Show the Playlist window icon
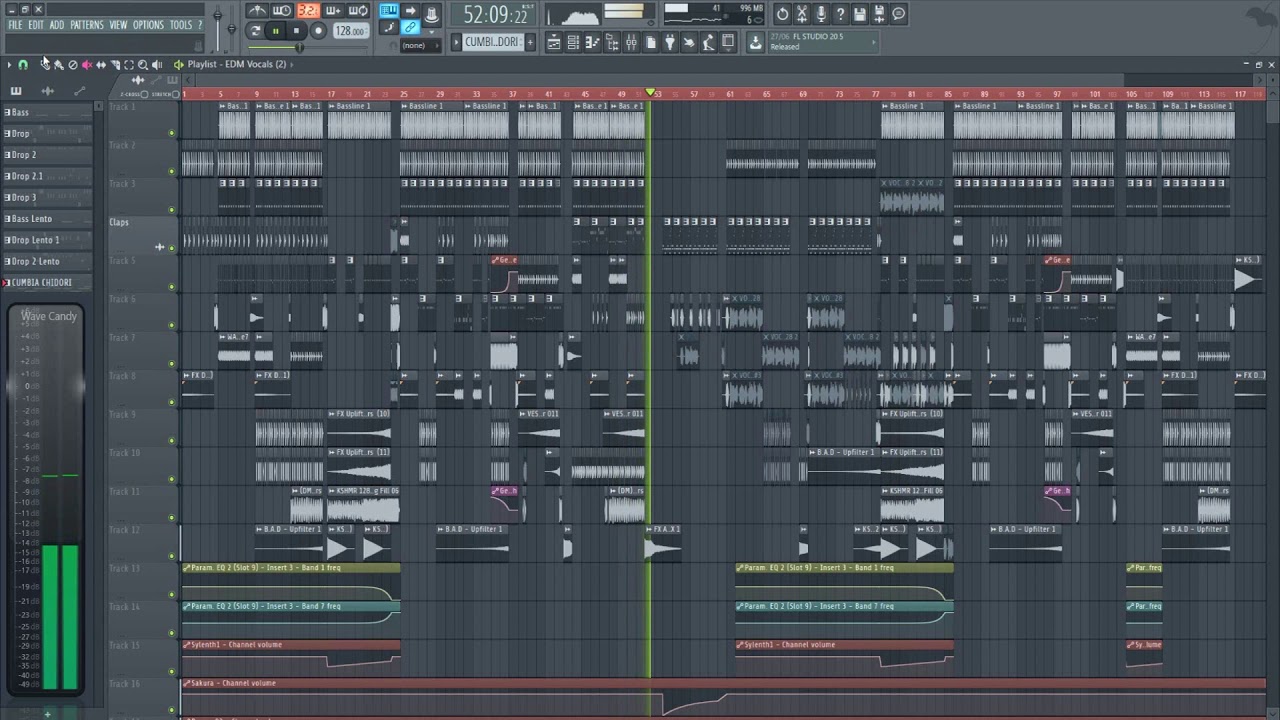This screenshot has height=720, width=1280. coord(554,42)
